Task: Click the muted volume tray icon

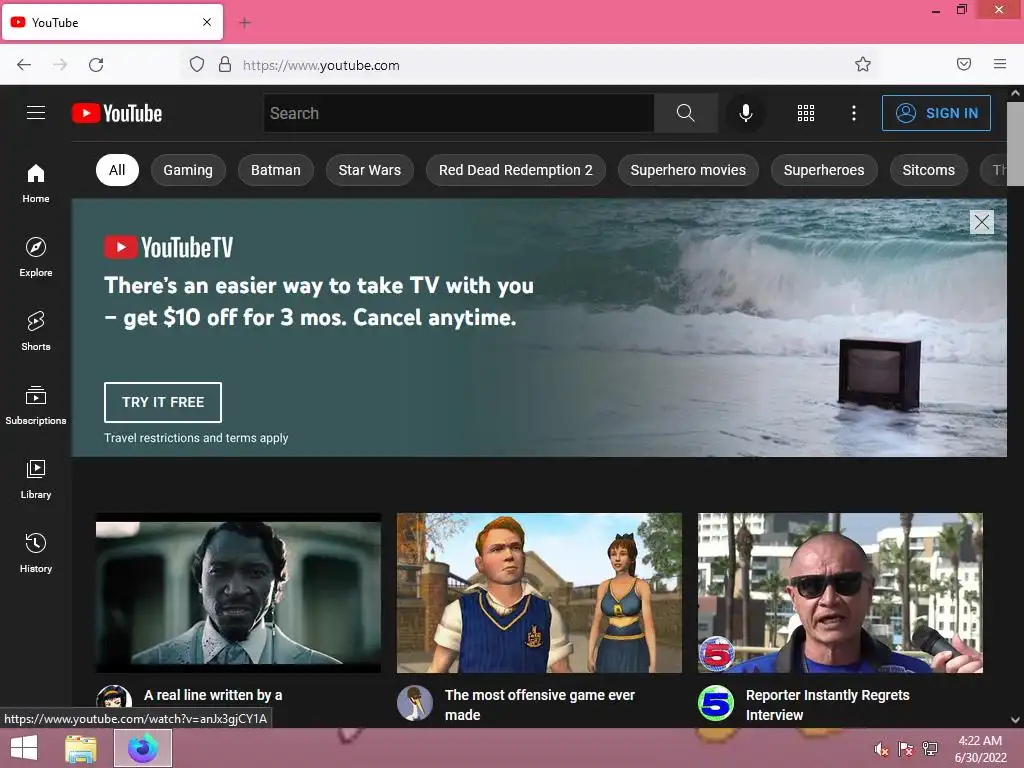Action: click(x=882, y=749)
